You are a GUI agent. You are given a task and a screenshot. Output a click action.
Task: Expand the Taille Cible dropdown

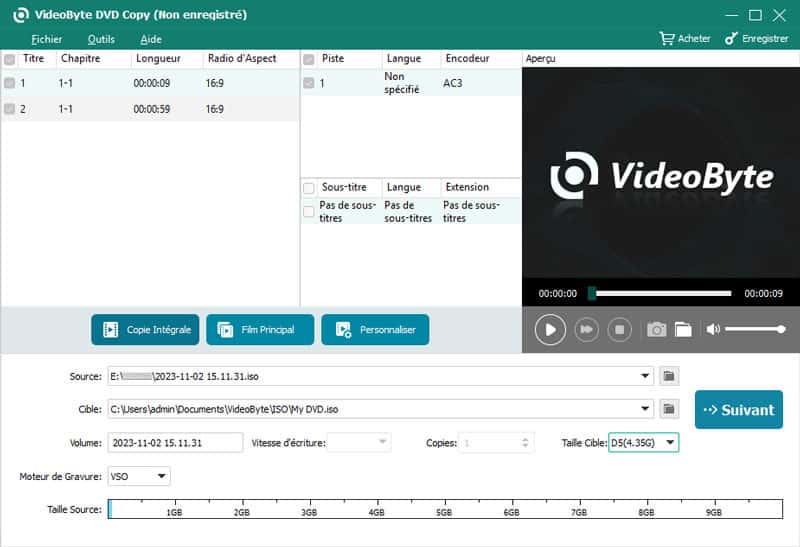[x=670, y=442]
